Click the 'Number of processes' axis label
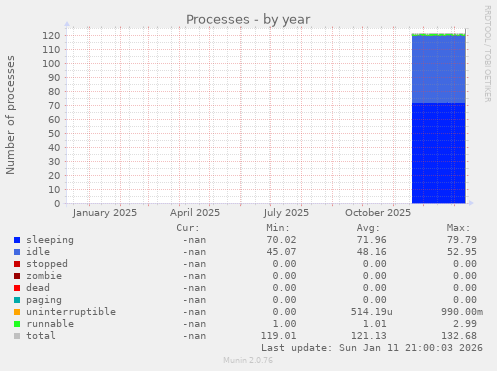Viewport: 497px width, 371px height. (10, 115)
